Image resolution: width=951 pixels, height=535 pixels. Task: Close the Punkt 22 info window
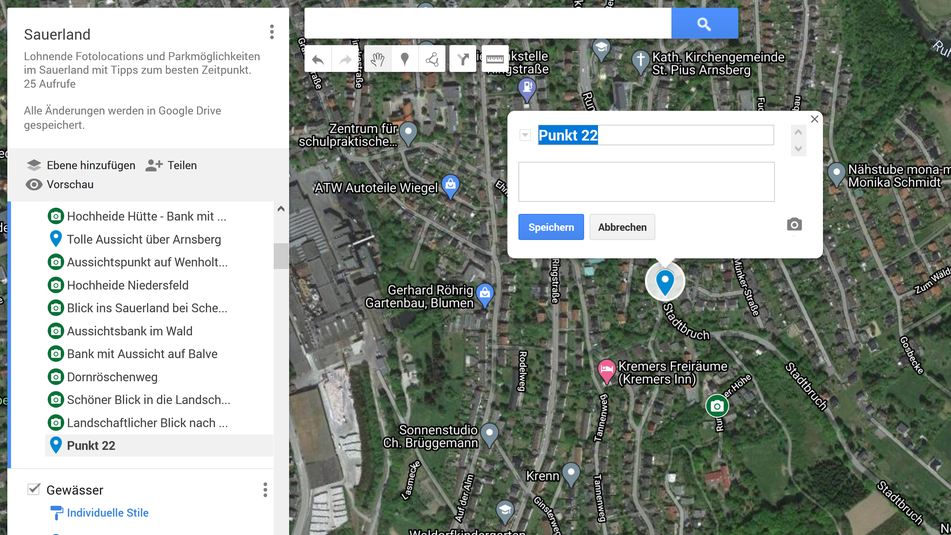tap(815, 119)
